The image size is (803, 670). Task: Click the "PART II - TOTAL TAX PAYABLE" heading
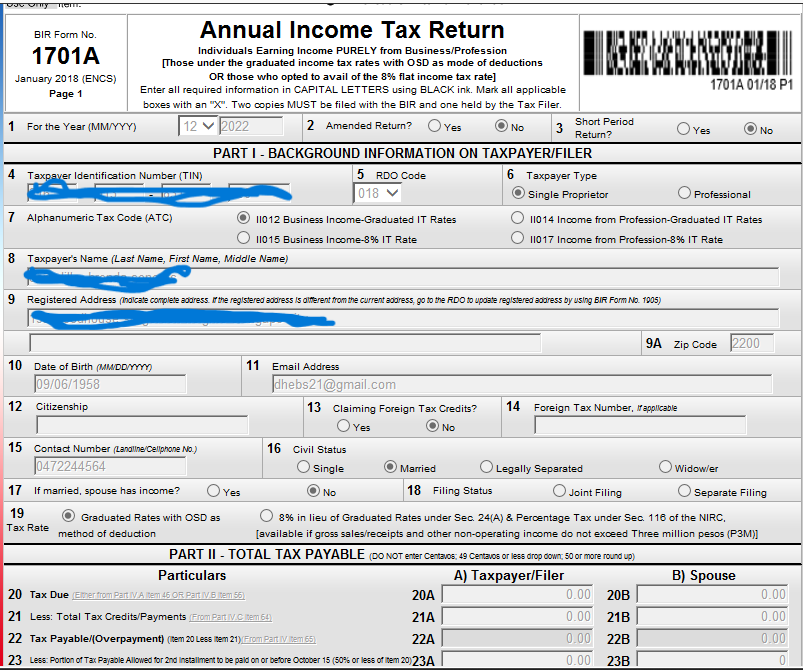267,554
